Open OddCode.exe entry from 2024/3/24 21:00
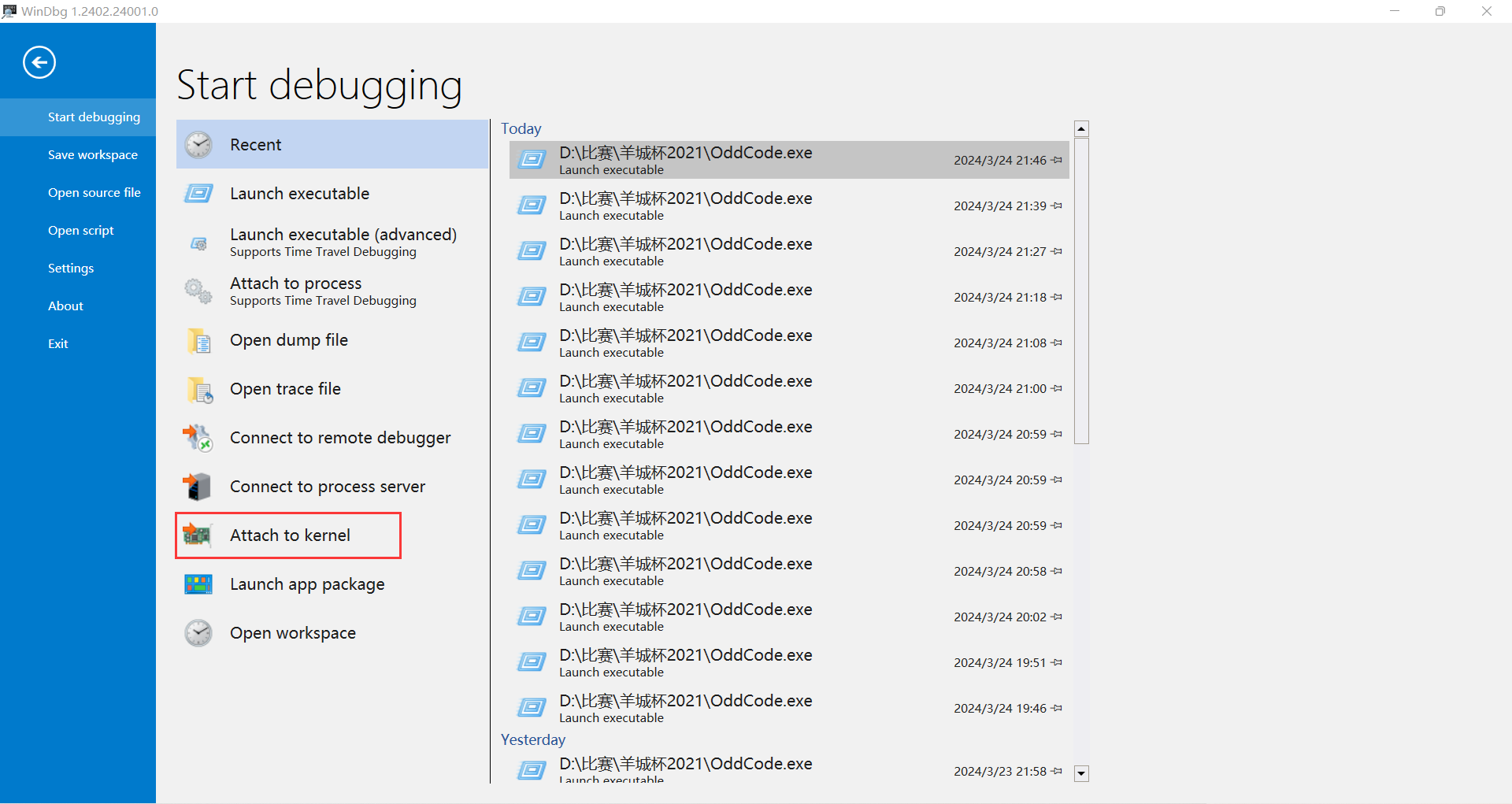Viewport: 1512px width, 804px height. pyautogui.click(x=789, y=388)
